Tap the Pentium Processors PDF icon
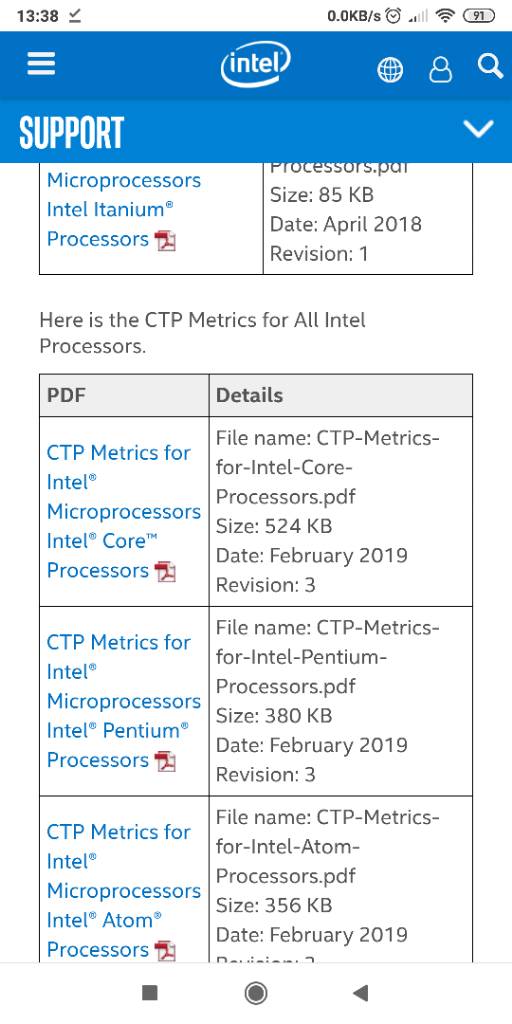The height and width of the screenshot is (1024, 512). [x=165, y=761]
